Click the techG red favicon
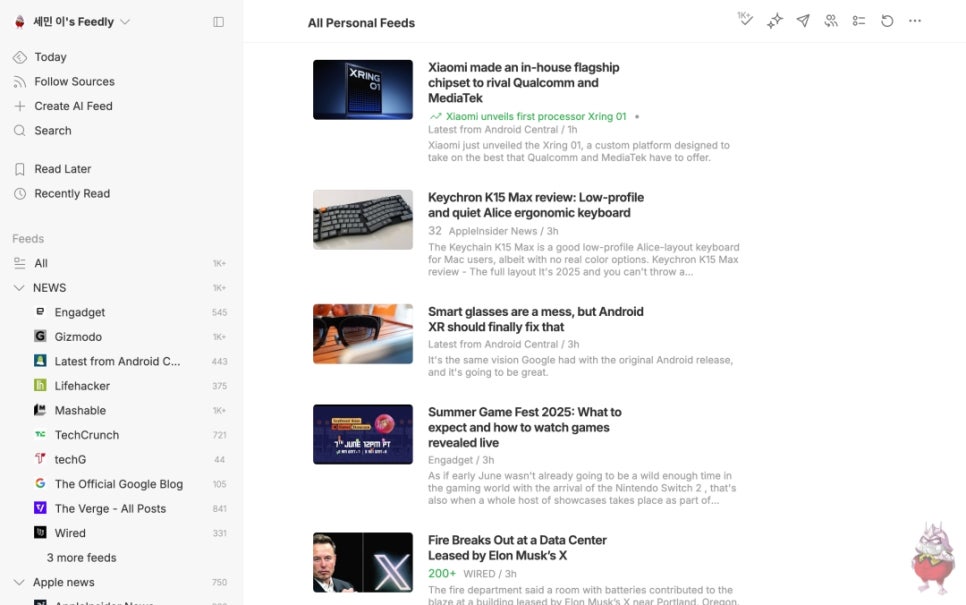The width and height of the screenshot is (966, 605). (x=40, y=458)
